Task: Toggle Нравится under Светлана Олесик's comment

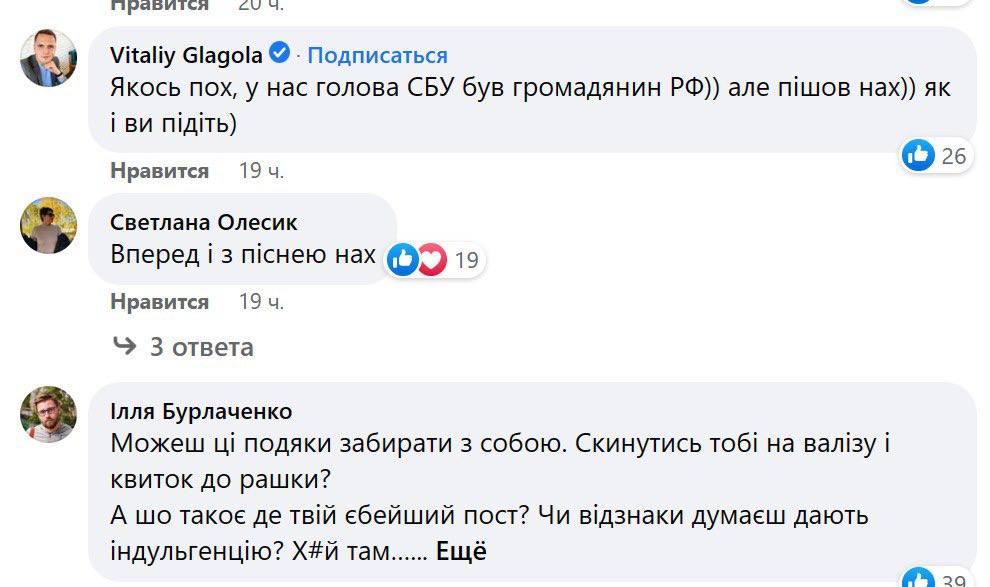Action: pyautogui.click(x=159, y=302)
